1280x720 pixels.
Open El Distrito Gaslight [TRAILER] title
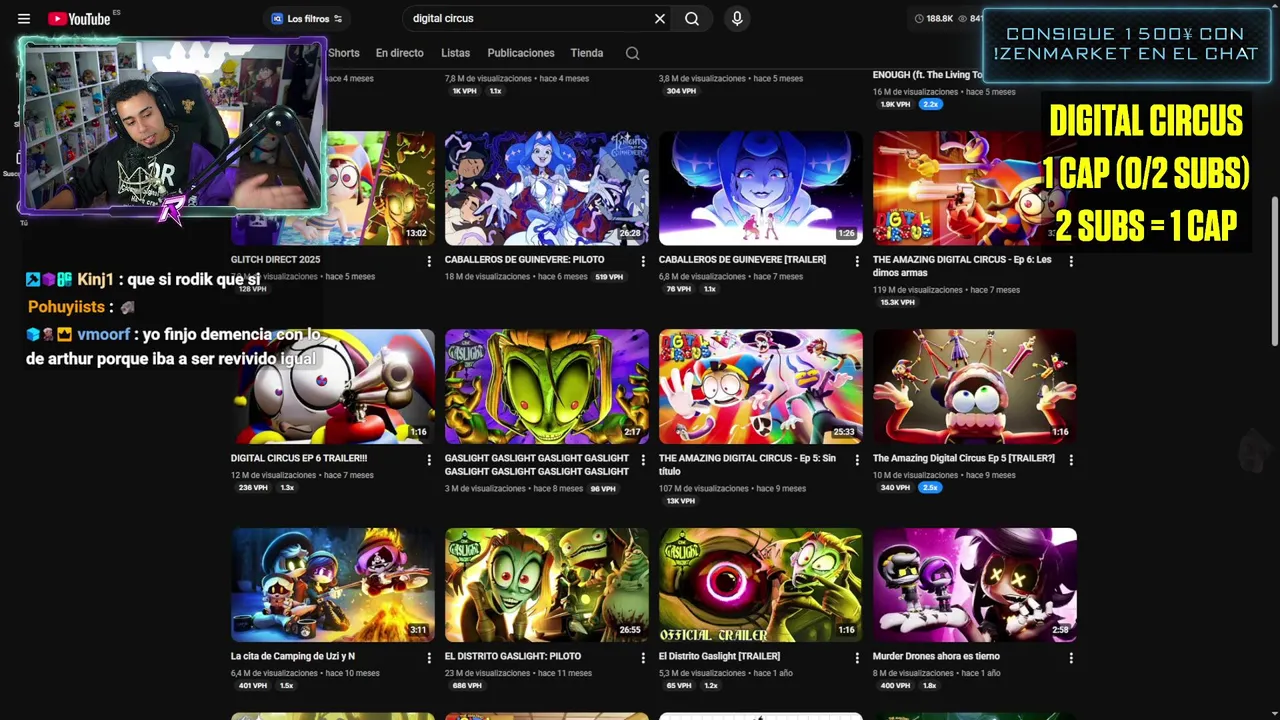[x=719, y=656]
